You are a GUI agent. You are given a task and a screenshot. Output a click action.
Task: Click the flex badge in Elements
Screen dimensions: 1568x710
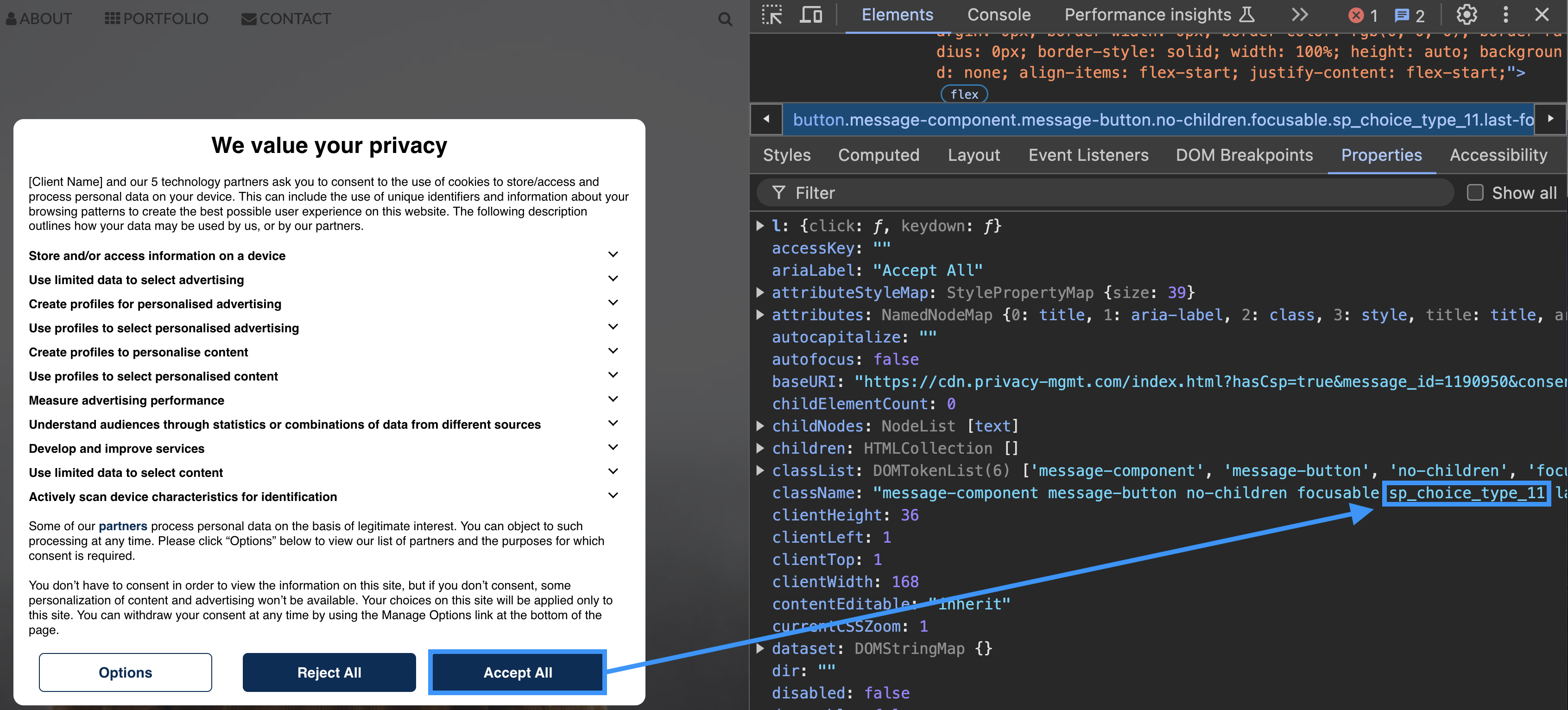point(964,94)
